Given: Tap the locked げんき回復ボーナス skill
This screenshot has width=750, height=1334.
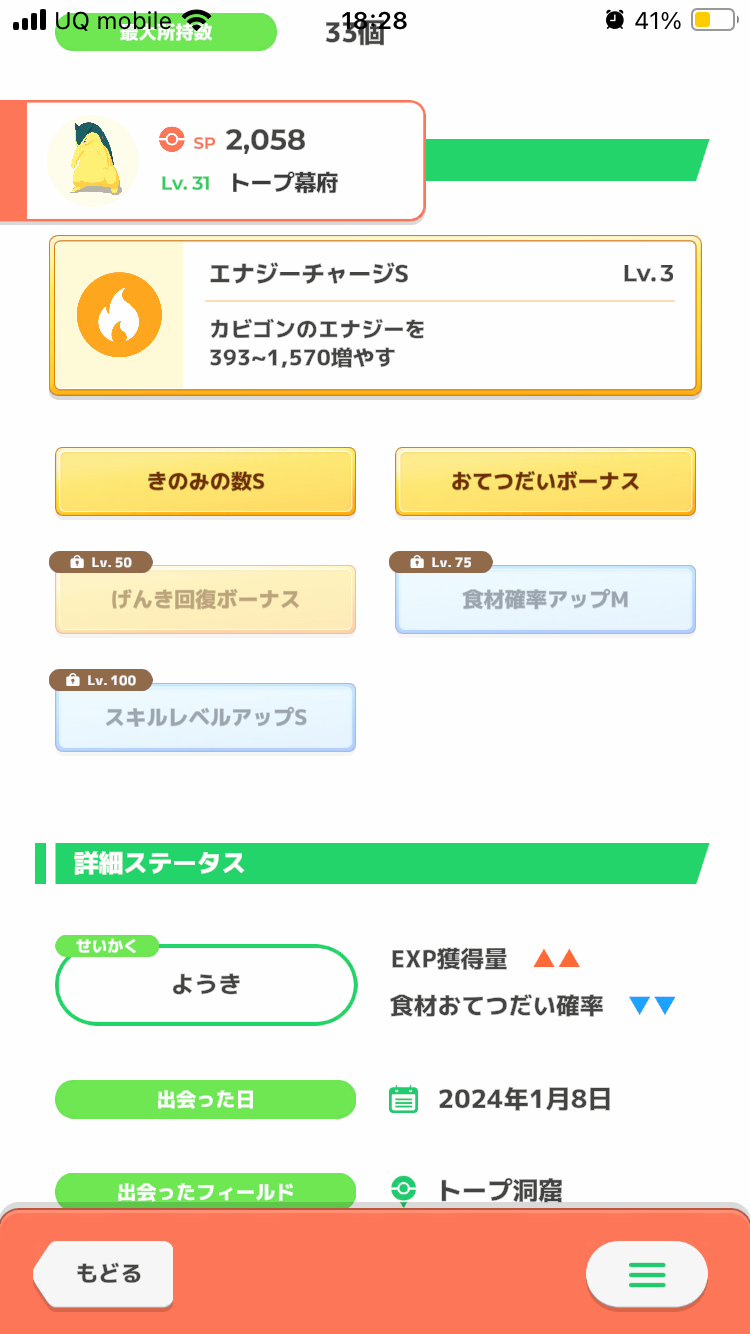Looking at the screenshot, I should (205, 600).
